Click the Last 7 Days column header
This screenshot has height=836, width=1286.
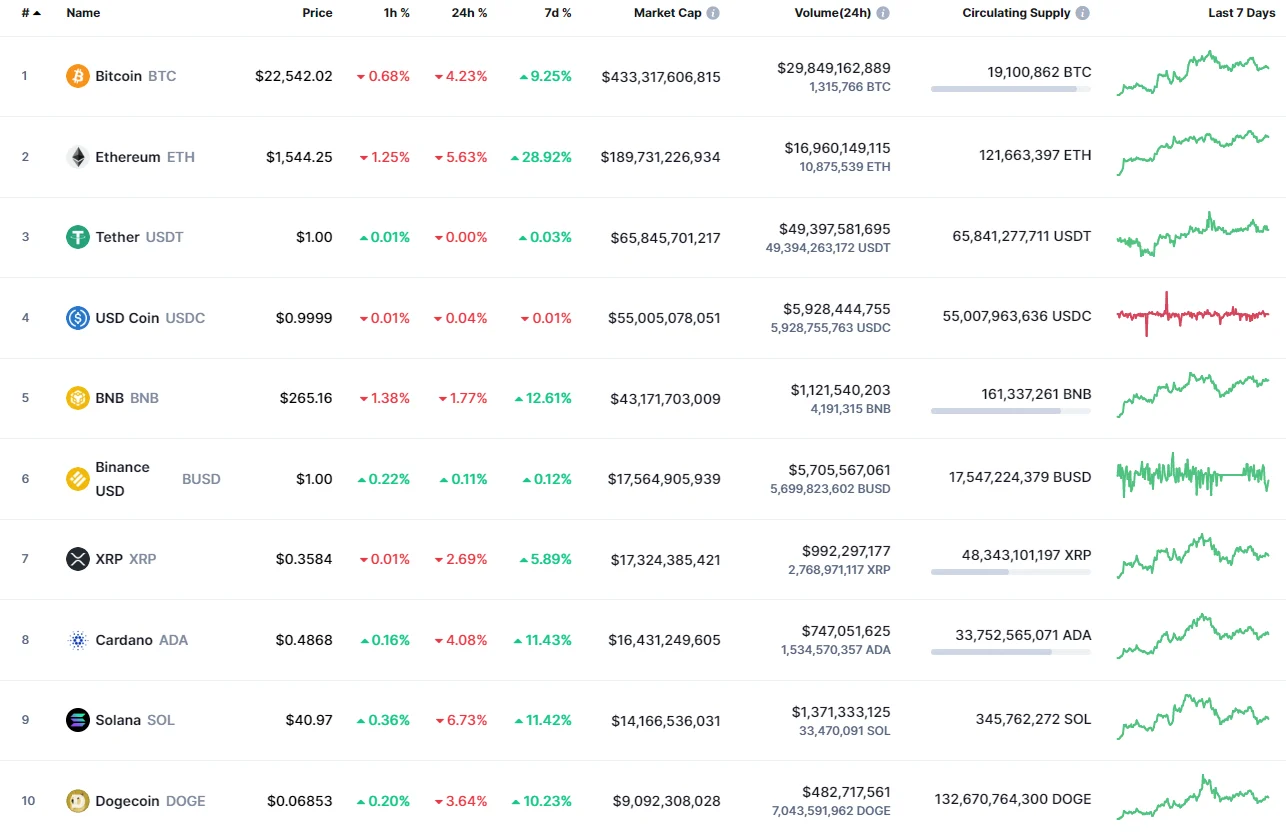(1240, 12)
